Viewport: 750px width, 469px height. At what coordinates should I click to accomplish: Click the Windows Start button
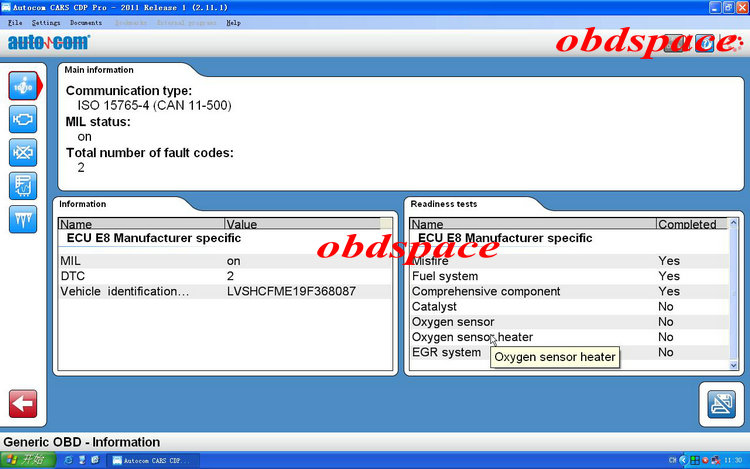(28, 460)
